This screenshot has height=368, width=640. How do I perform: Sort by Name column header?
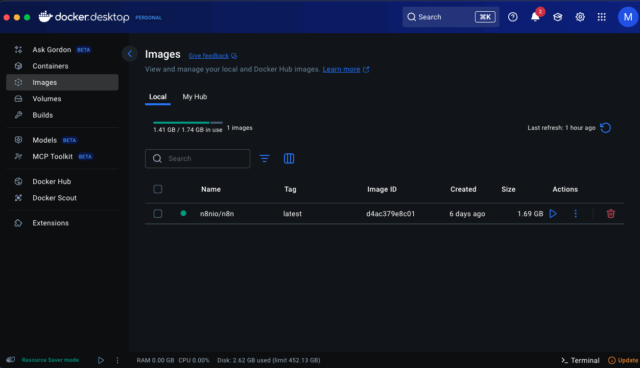[211, 189]
